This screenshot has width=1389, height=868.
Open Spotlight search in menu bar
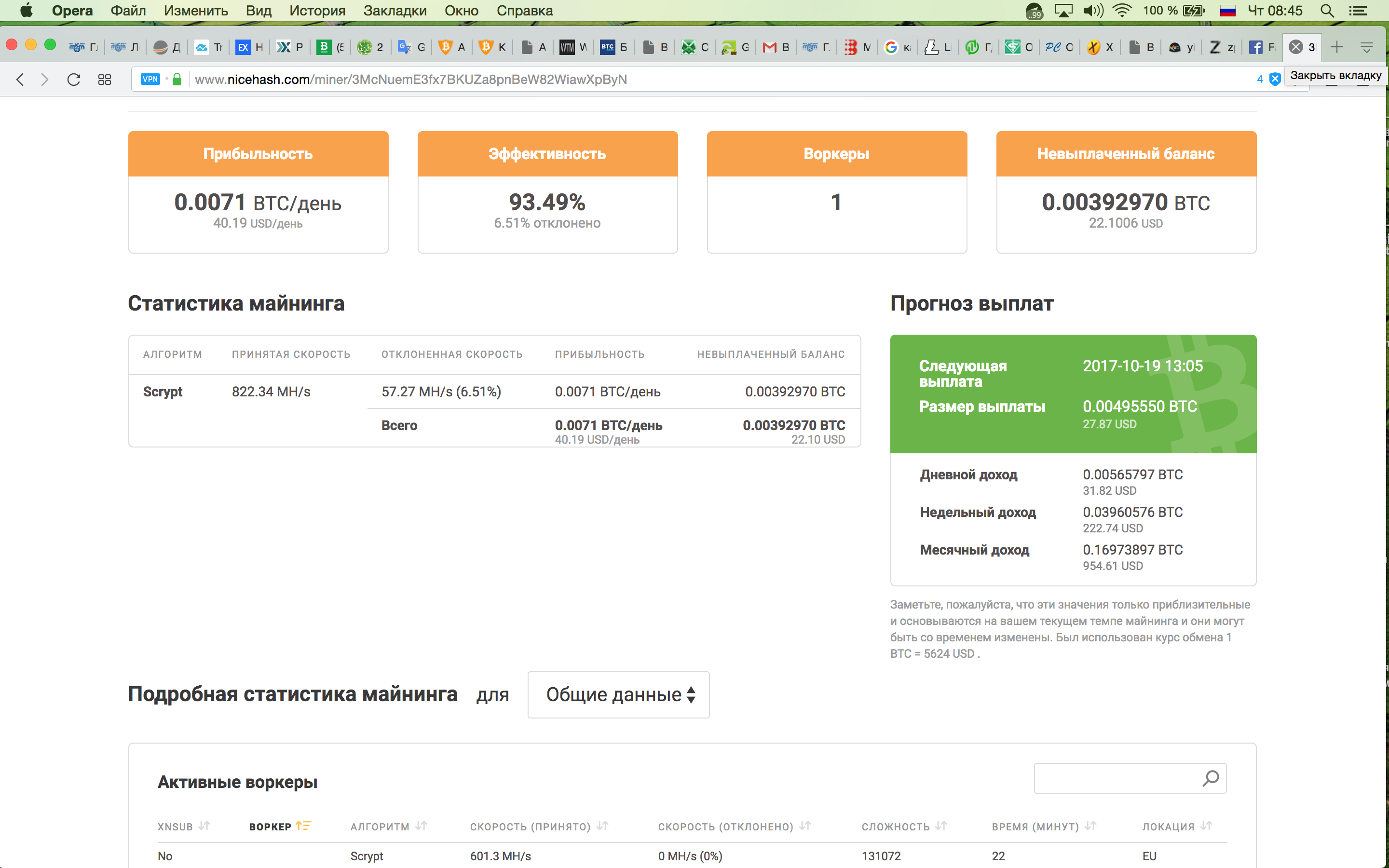pyautogui.click(x=1326, y=11)
